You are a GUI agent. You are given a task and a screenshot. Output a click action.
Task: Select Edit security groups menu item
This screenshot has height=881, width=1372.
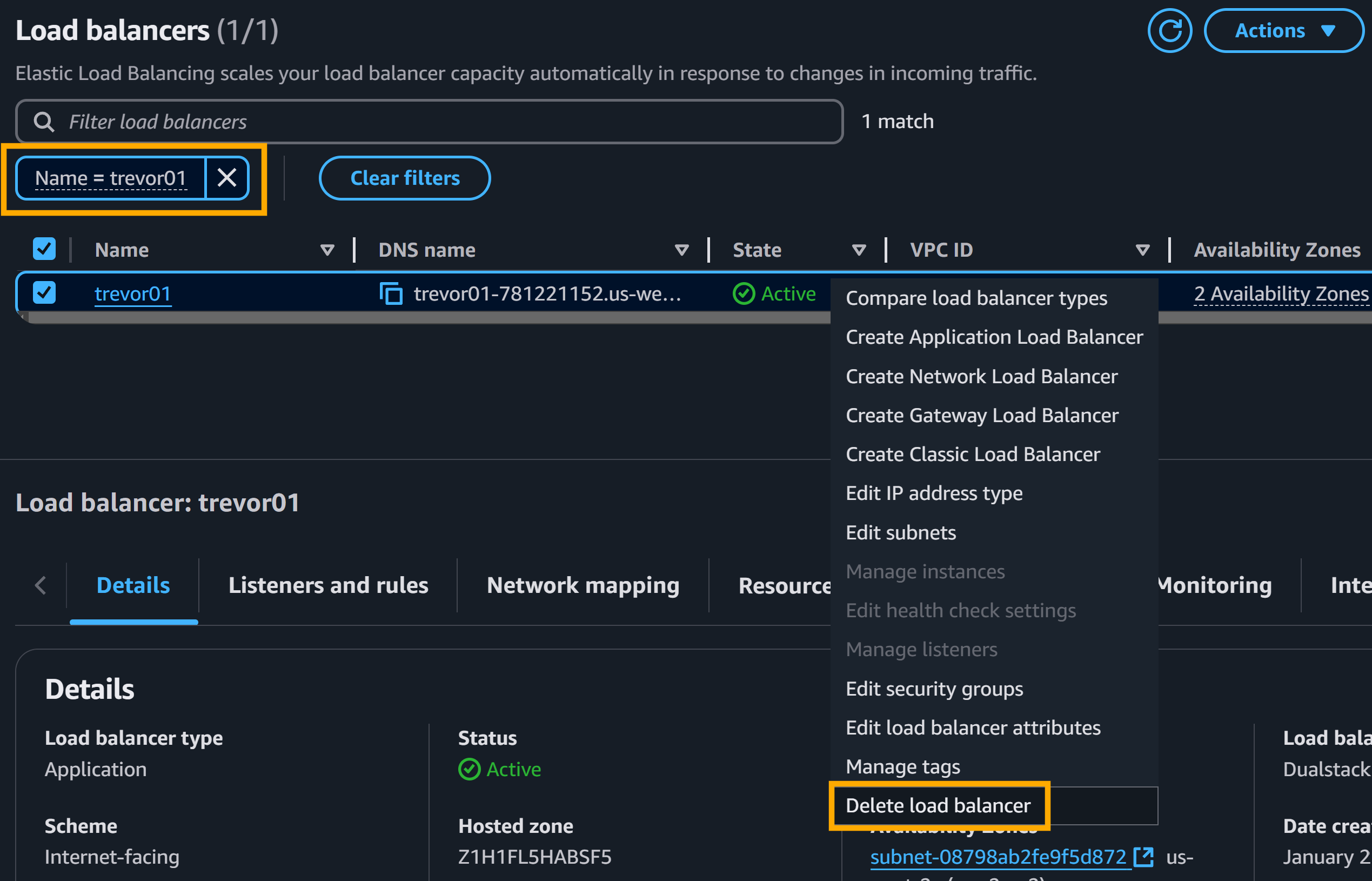pos(934,689)
